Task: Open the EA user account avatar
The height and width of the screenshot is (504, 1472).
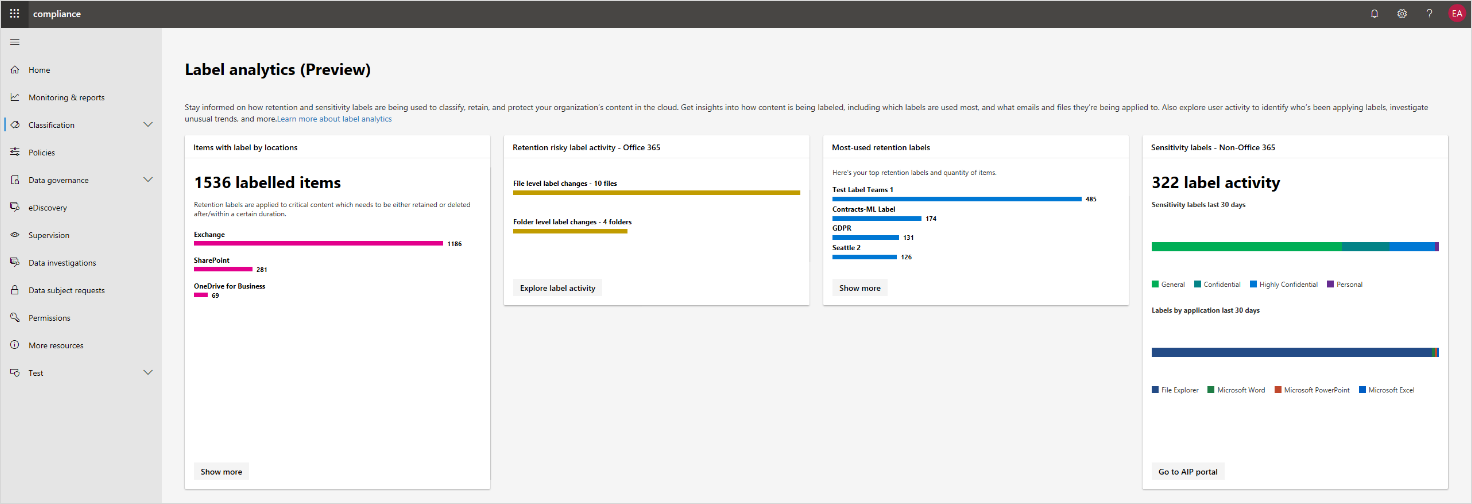Action: [1456, 14]
